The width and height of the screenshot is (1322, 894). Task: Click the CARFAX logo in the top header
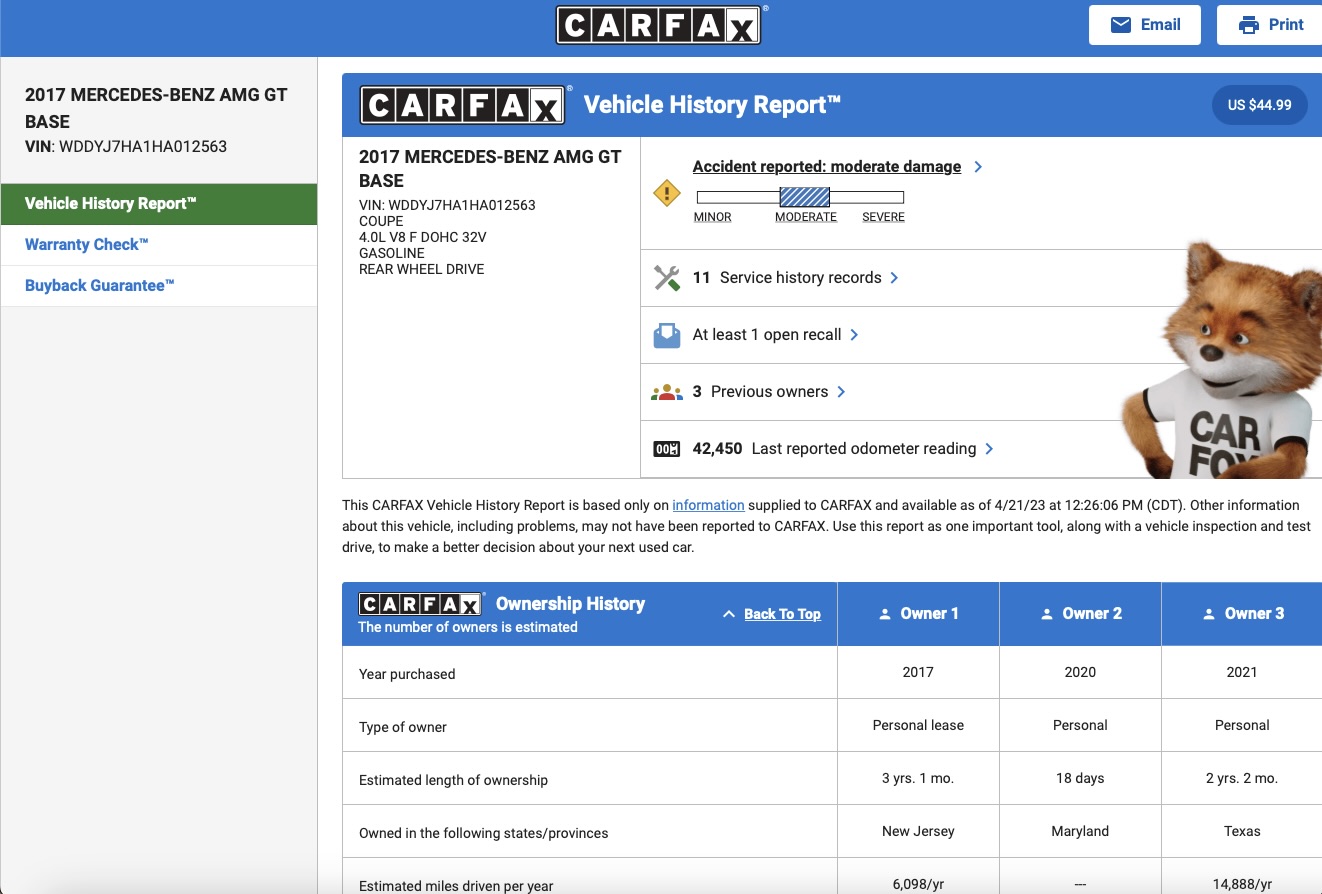point(659,25)
